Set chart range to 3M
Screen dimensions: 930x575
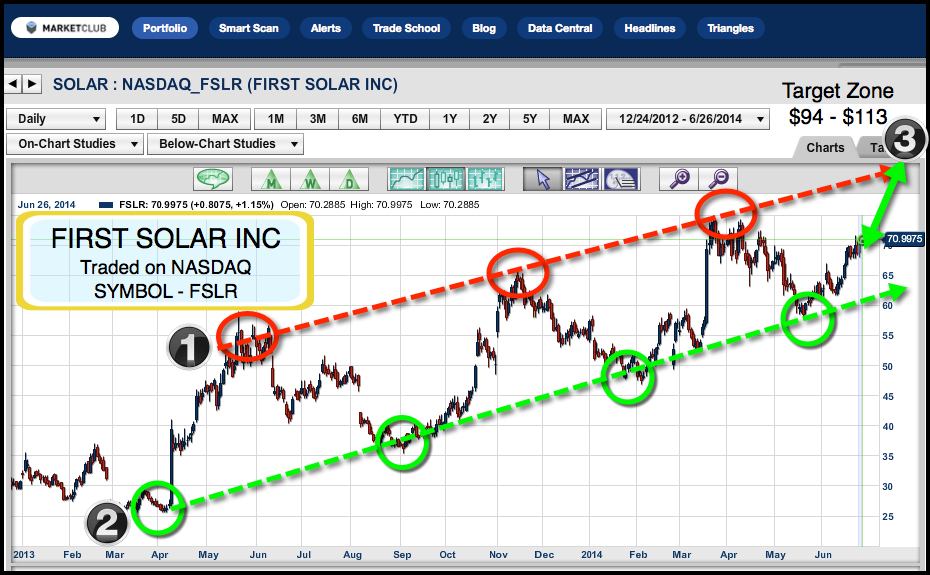[318, 119]
